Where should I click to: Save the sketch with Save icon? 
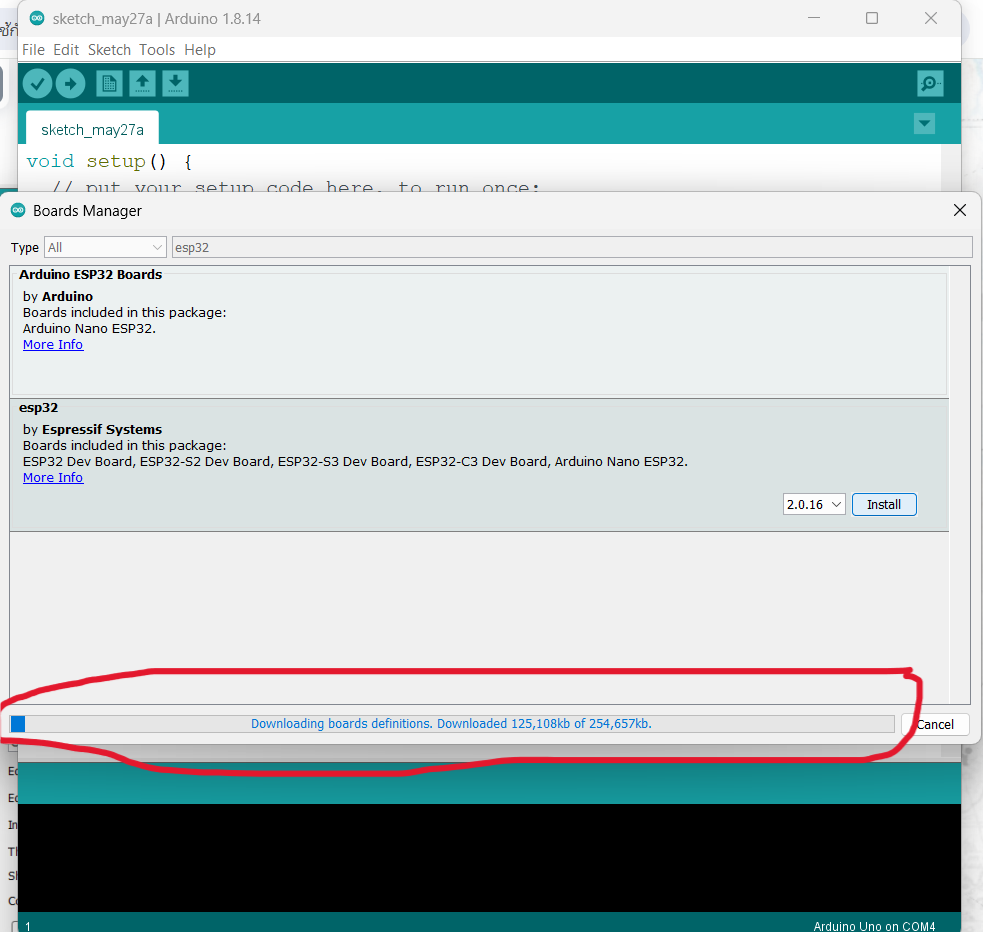(176, 83)
